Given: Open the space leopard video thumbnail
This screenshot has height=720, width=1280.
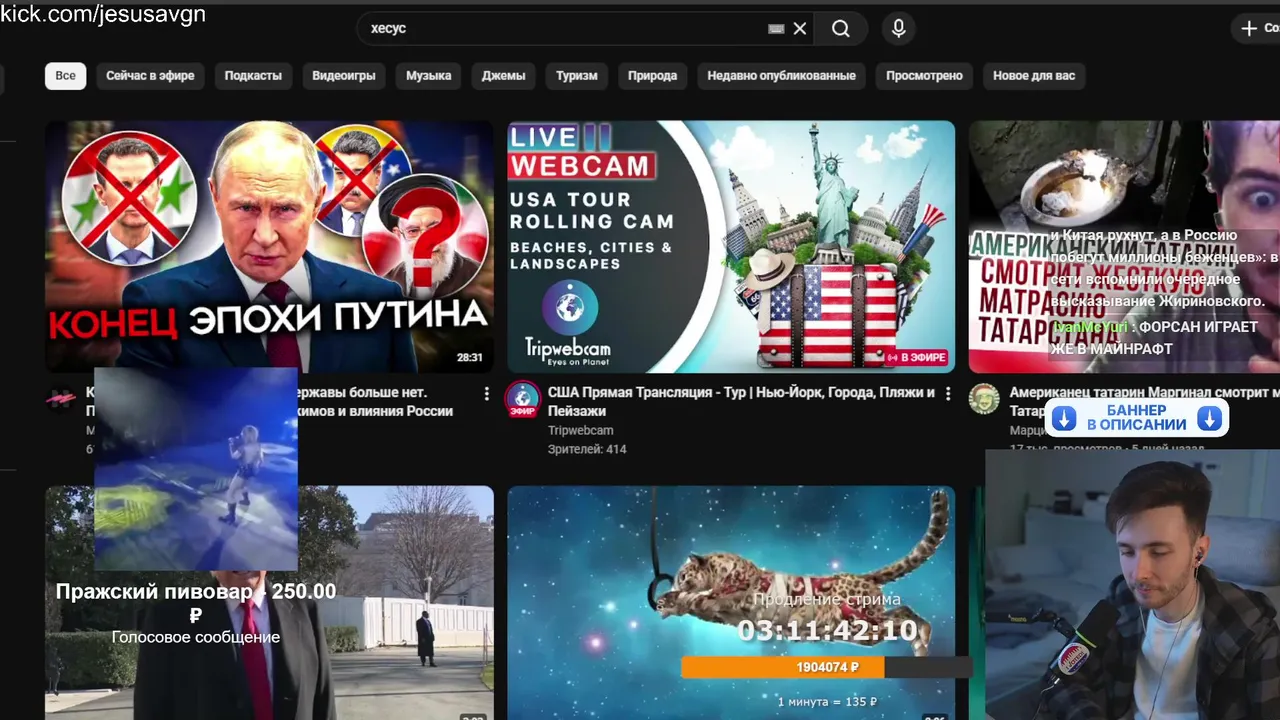Looking at the screenshot, I should click(x=731, y=603).
